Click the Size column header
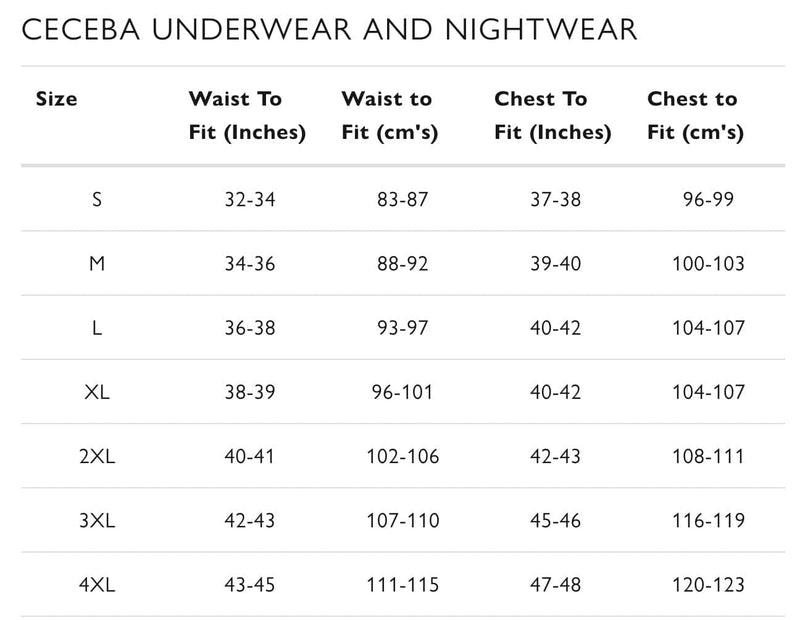 [x=57, y=99]
